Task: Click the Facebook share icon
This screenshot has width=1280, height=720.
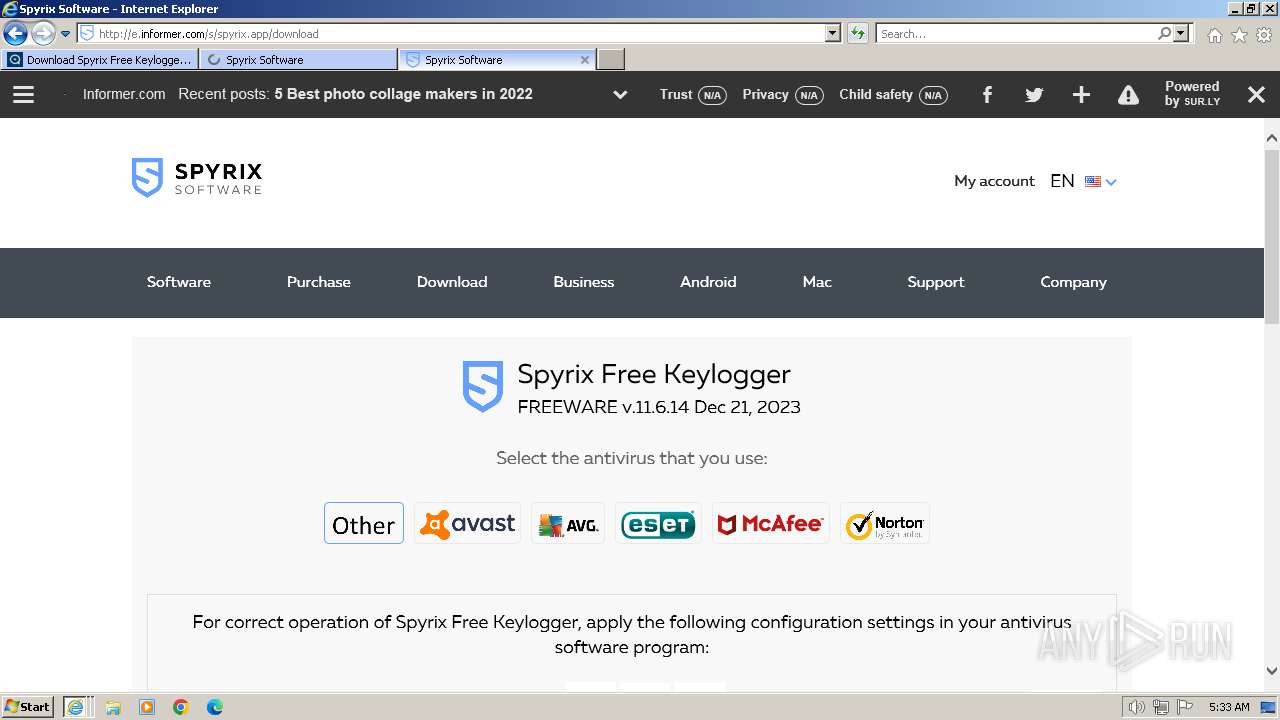Action: (x=987, y=95)
